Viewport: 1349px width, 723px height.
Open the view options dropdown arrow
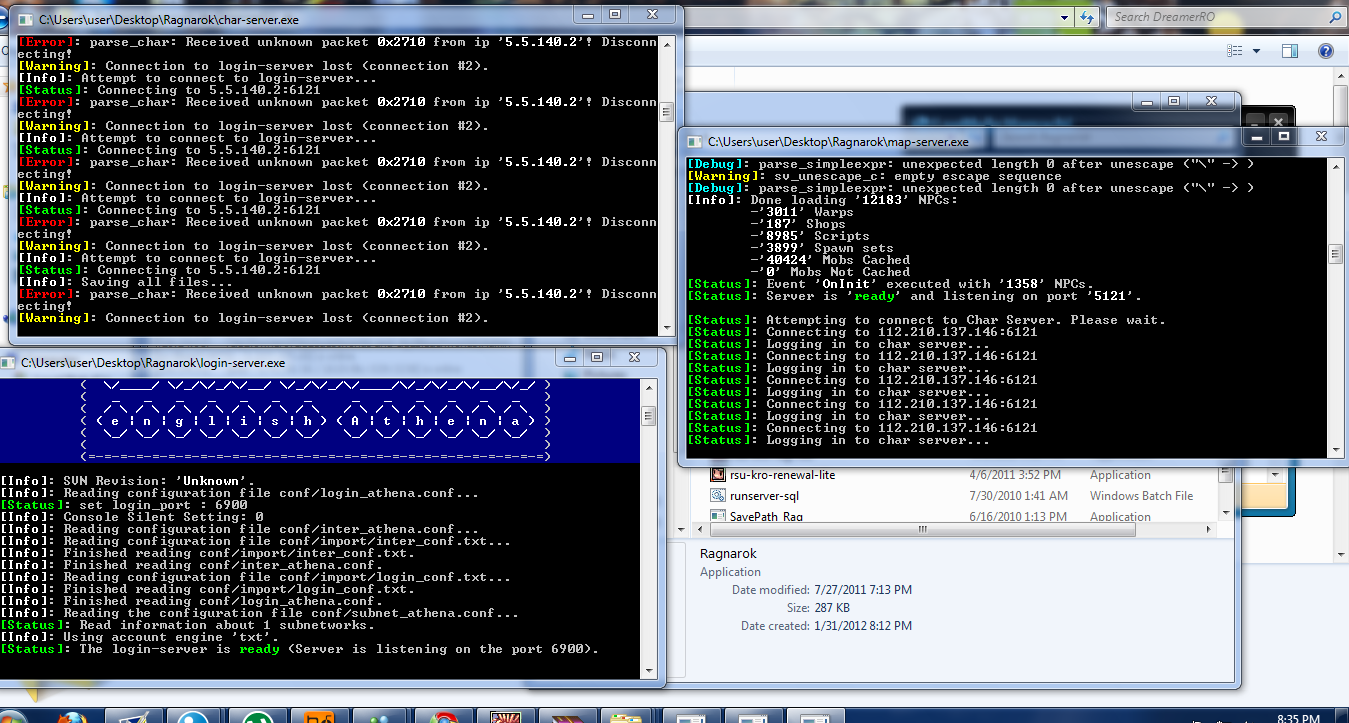pos(1256,51)
